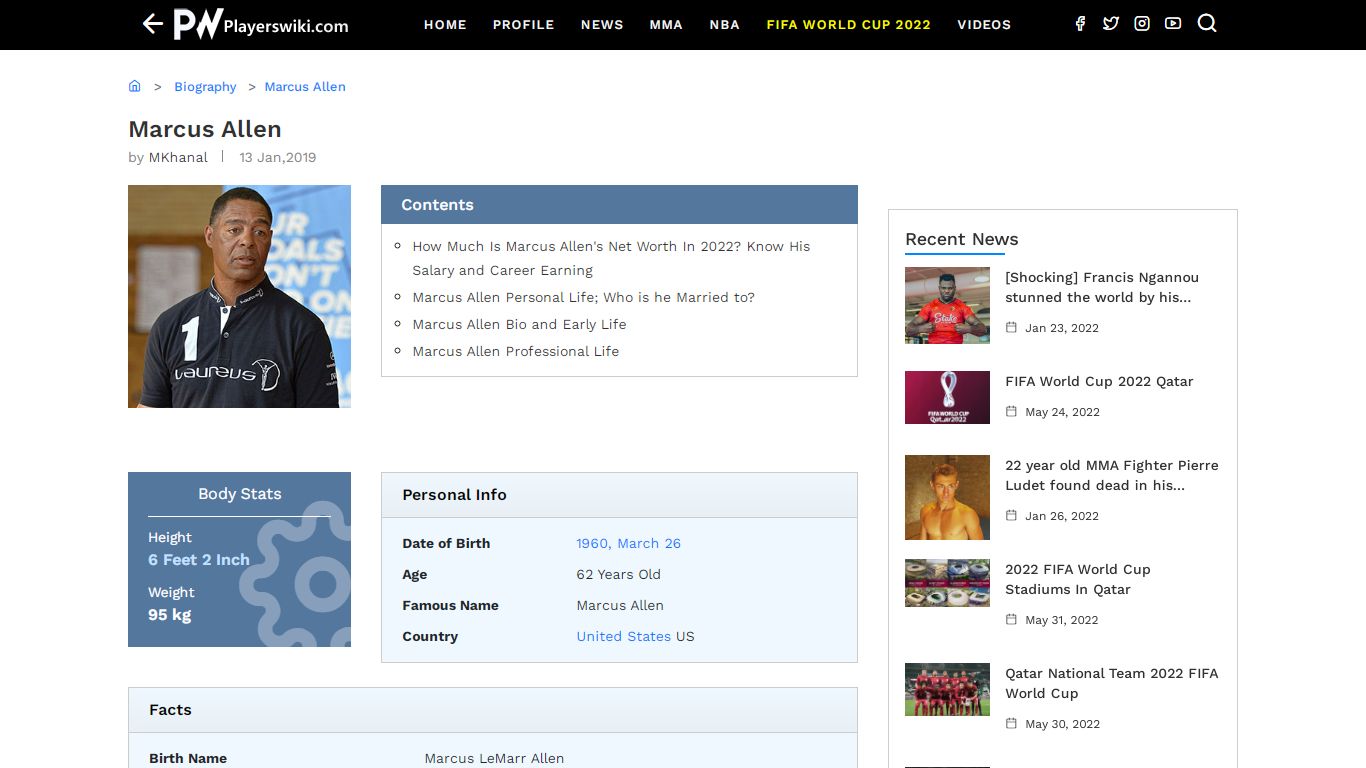
Task: Open the Francis Ngannou news thumbnail
Action: 947,305
